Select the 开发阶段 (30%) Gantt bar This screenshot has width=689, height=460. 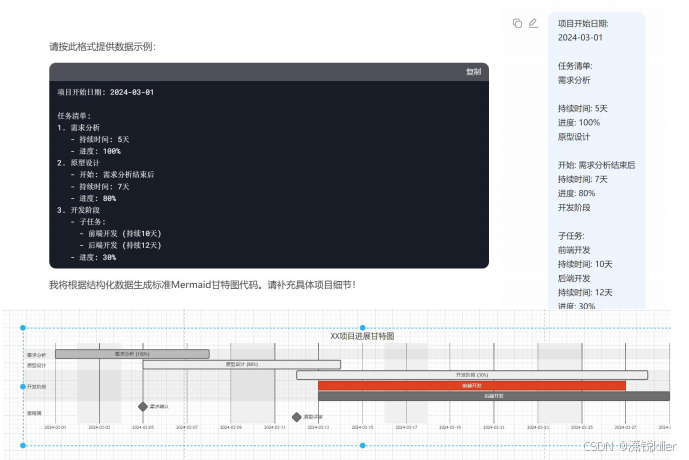pos(472,375)
